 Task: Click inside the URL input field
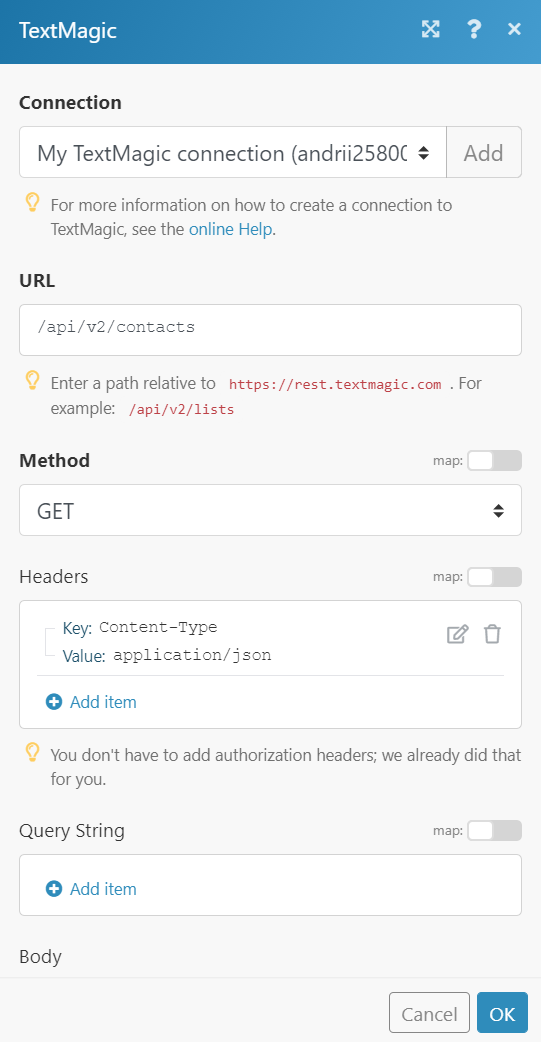(x=270, y=330)
